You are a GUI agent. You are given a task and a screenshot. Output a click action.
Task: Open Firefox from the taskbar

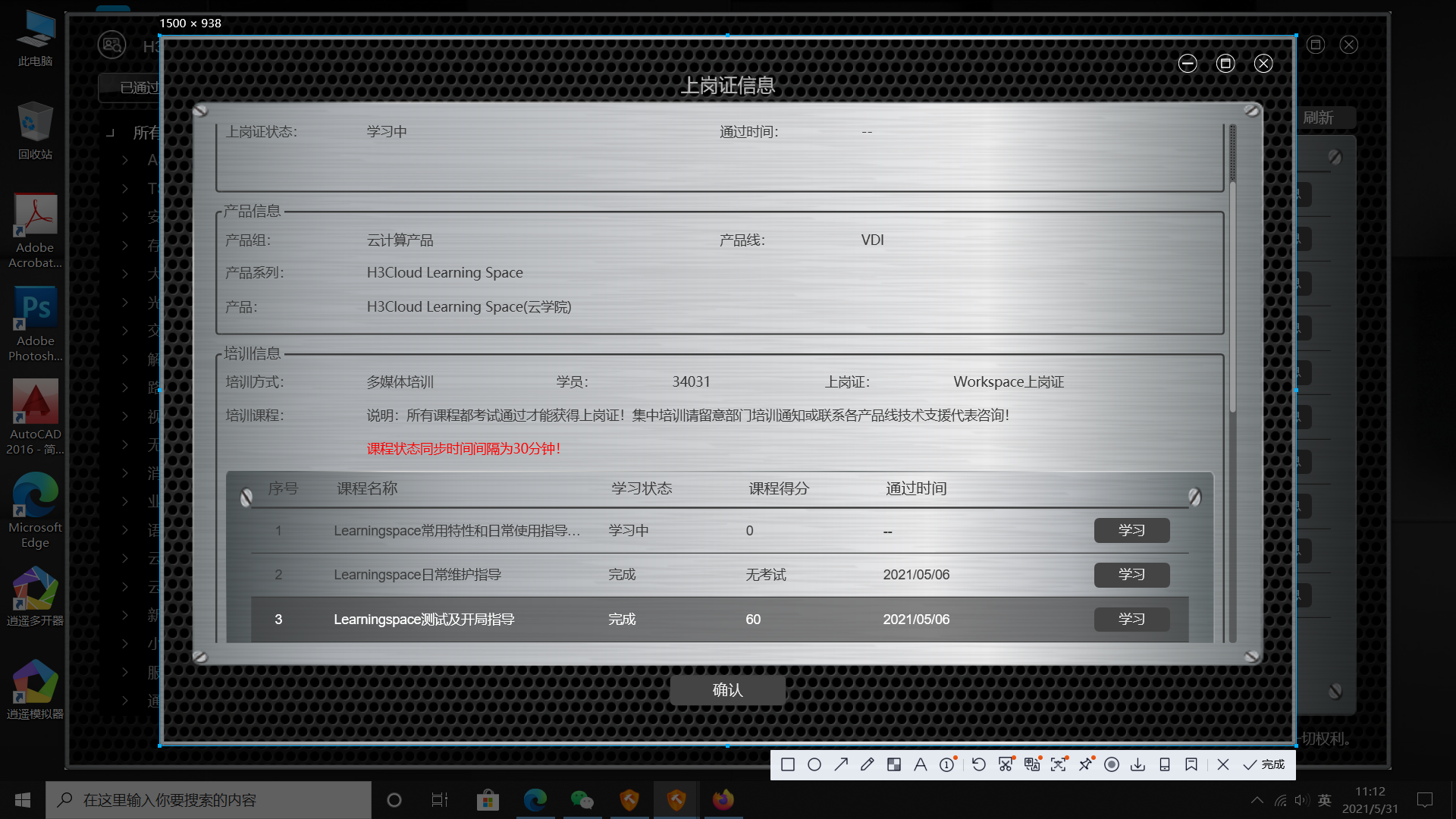723,800
